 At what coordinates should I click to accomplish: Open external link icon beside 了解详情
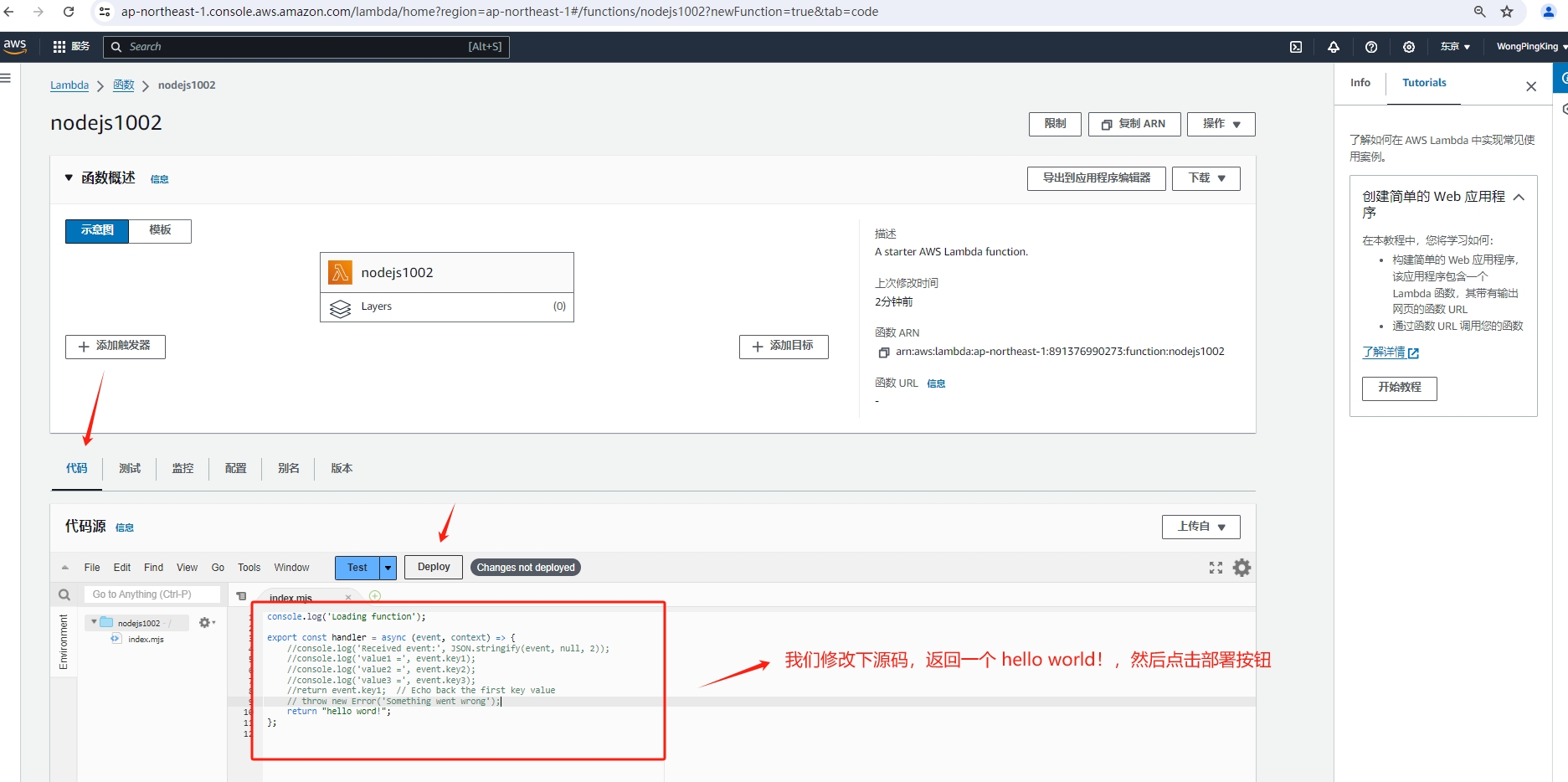(x=1414, y=353)
